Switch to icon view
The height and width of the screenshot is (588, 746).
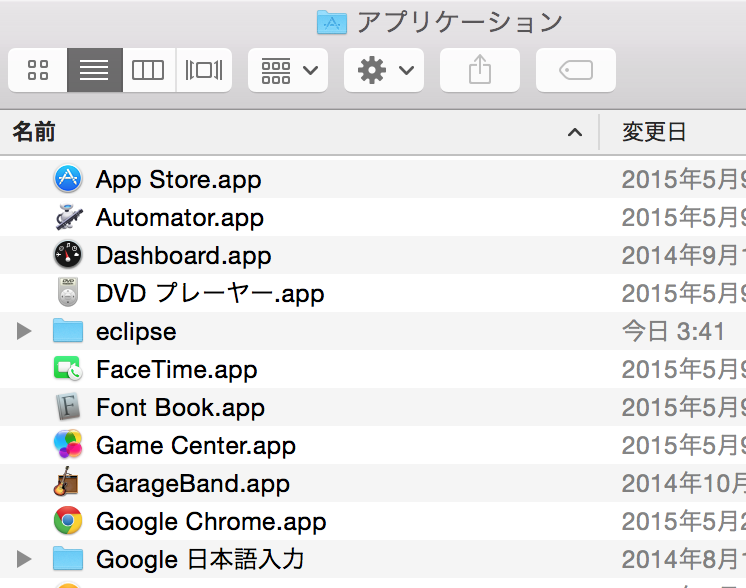pos(38,70)
